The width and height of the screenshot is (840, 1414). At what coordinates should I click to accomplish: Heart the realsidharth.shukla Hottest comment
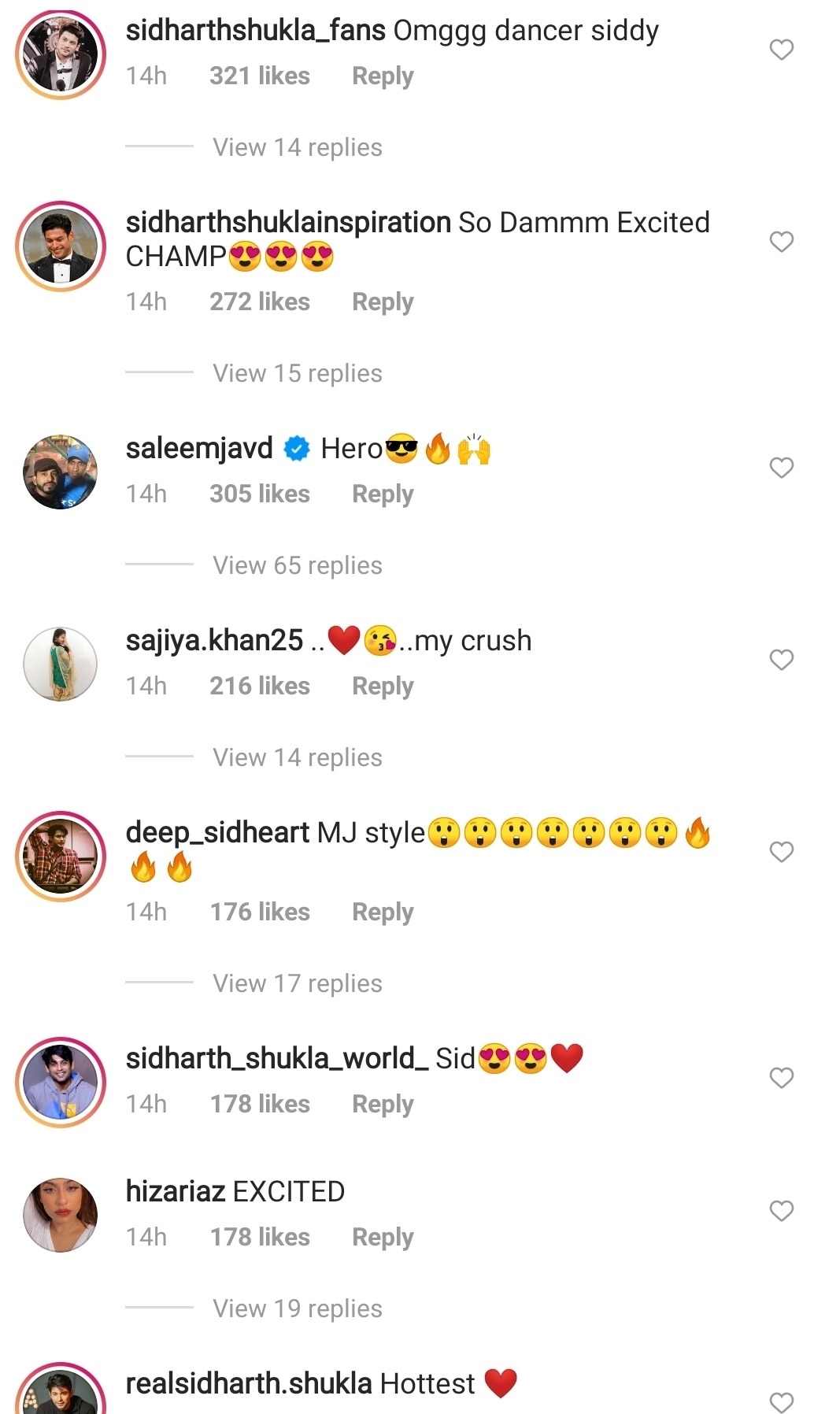click(781, 1401)
